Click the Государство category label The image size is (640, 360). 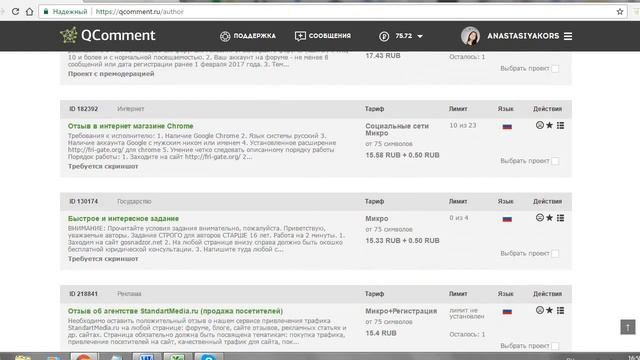134,202
